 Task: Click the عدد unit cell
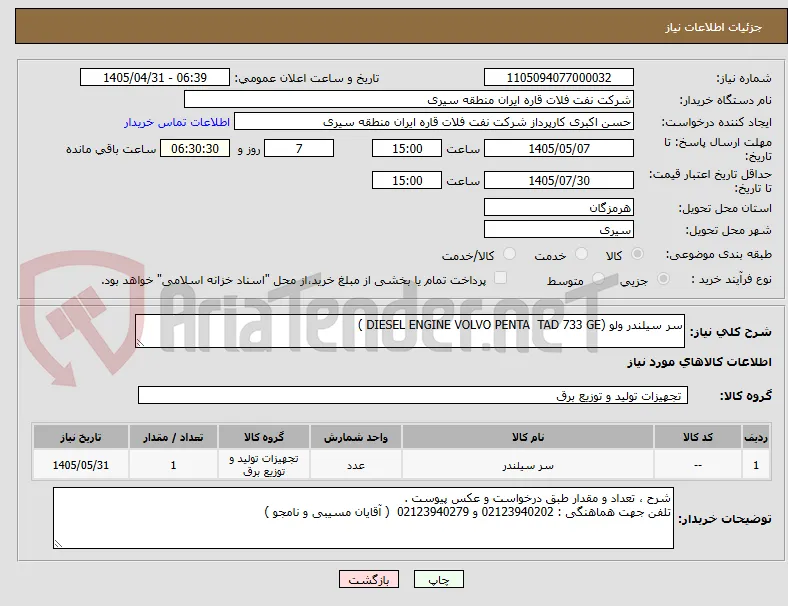(356, 465)
